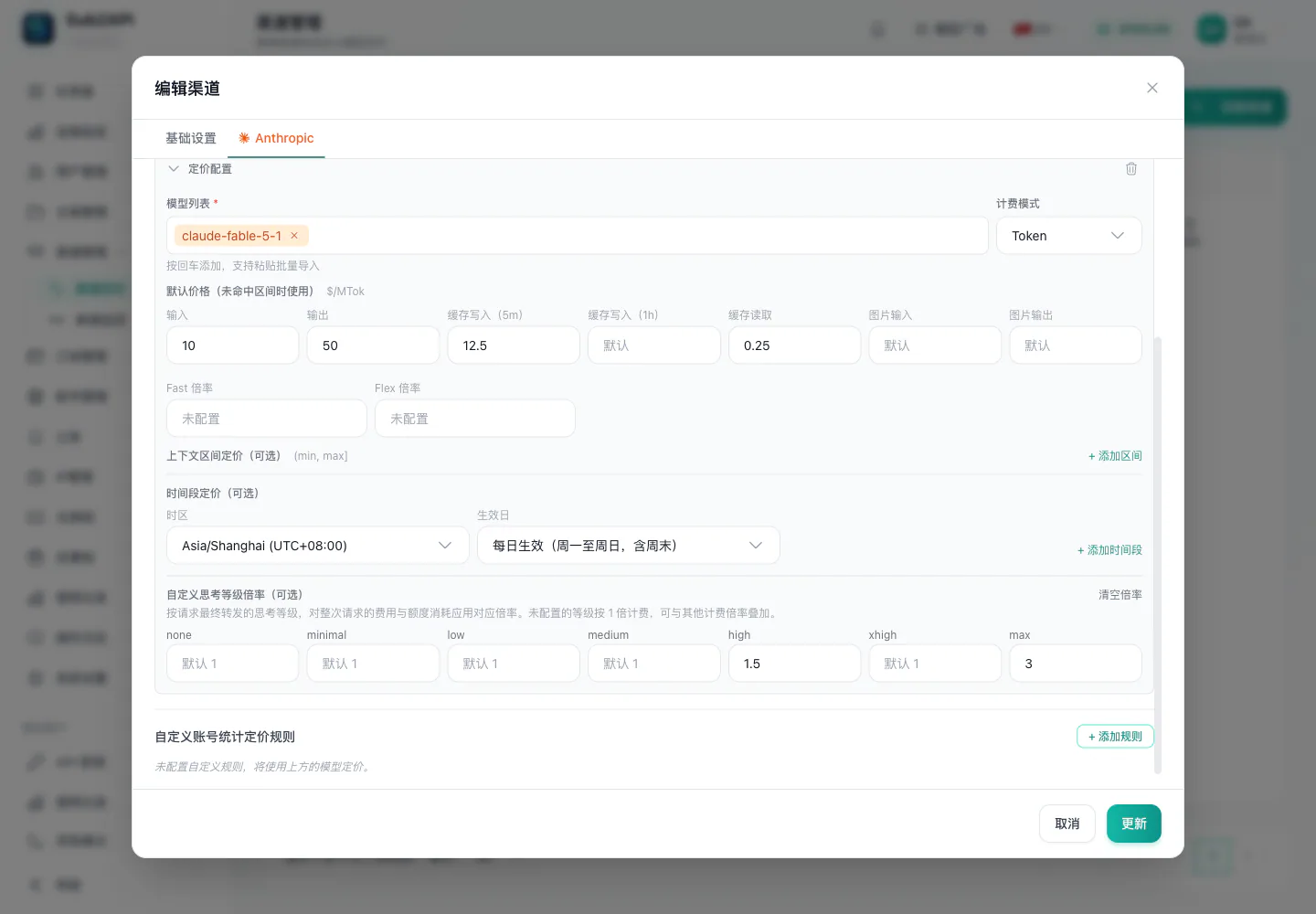The height and width of the screenshot is (914, 1316).
Task: Edit the 输出 price field showing 50
Action: [x=373, y=345]
